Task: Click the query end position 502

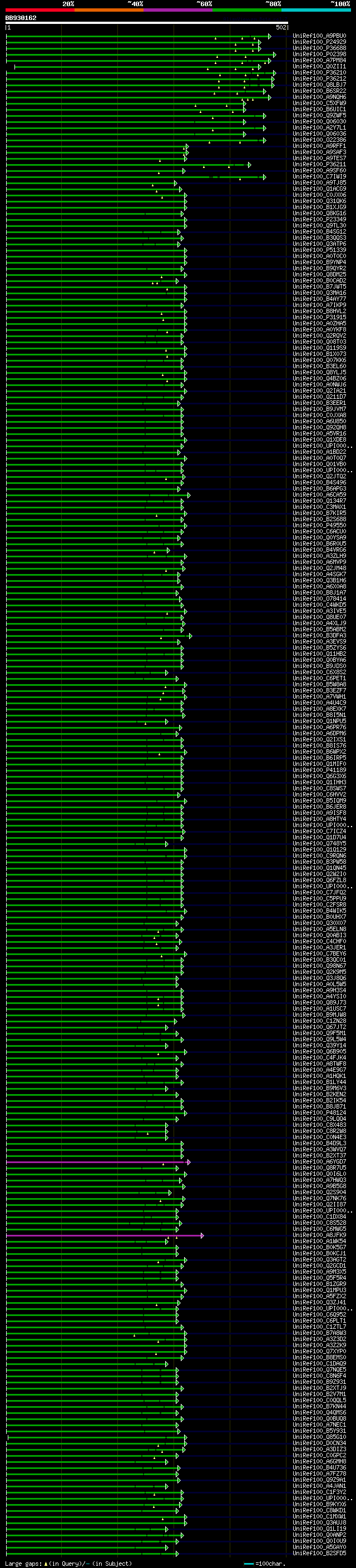Action: (281, 27)
